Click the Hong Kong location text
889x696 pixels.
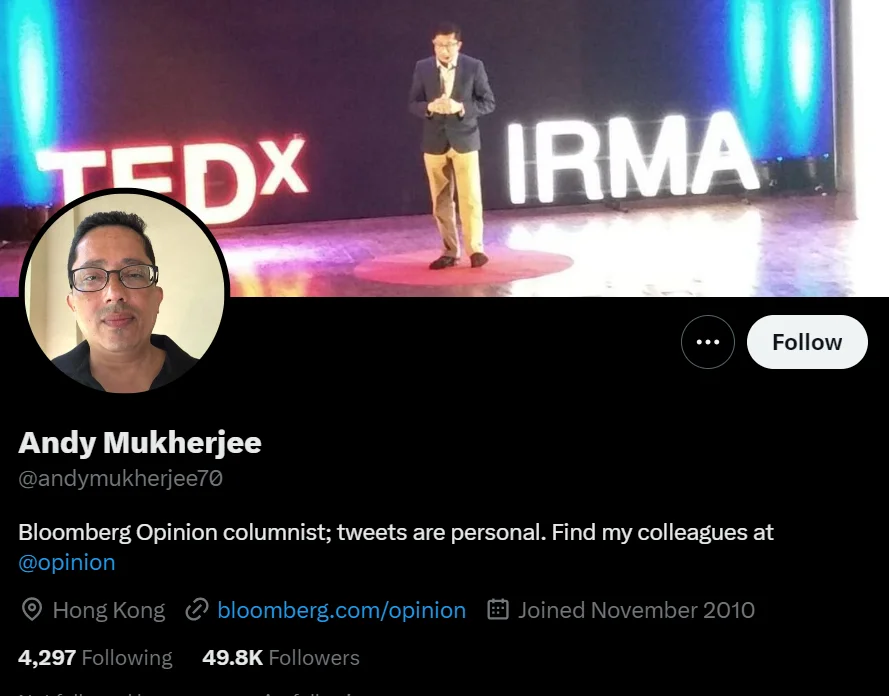[109, 610]
